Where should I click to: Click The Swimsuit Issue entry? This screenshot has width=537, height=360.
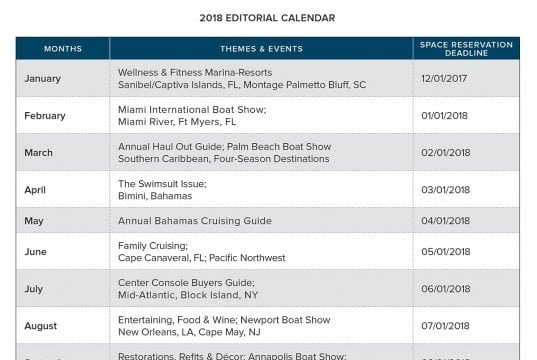pyautogui.click(x=162, y=184)
